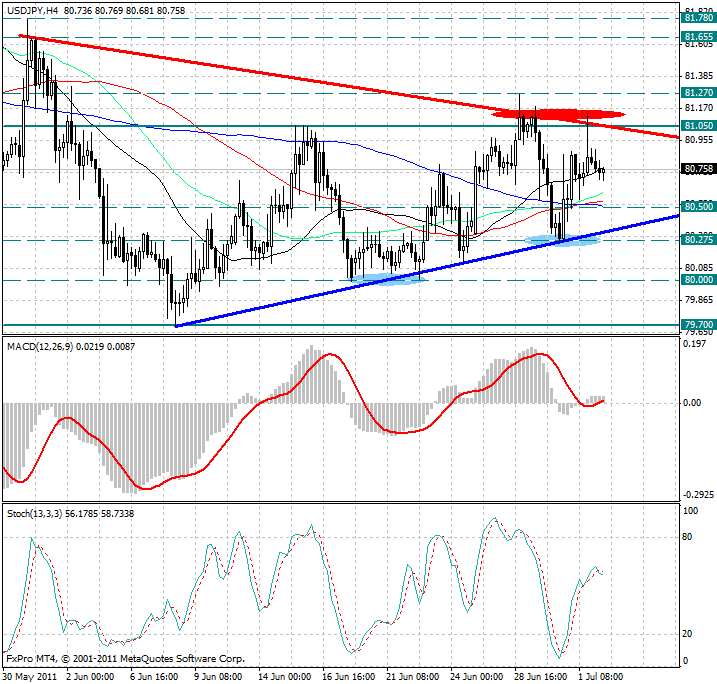Click the 30 May 2011 date label
The height and width of the screenshot is (684, 717).
[x=30, y=676]
